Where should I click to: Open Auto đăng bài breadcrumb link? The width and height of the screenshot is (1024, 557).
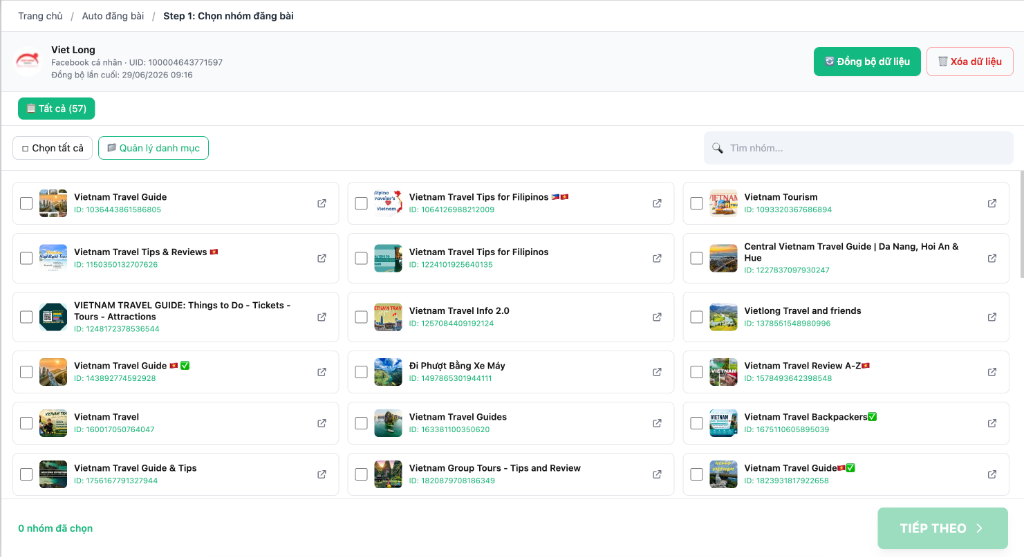coord(113,16)
